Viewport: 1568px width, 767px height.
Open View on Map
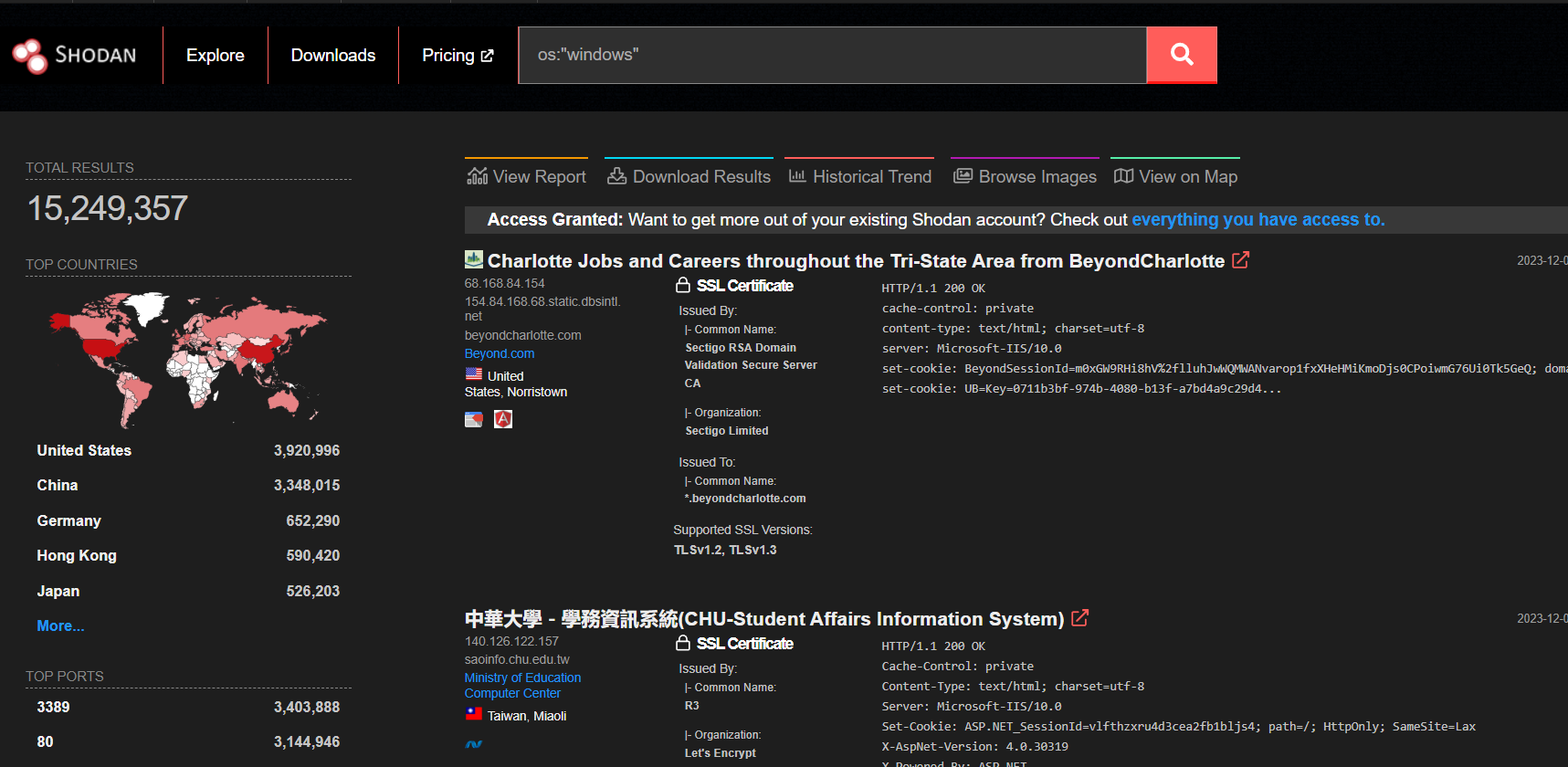click(1176, 176)
